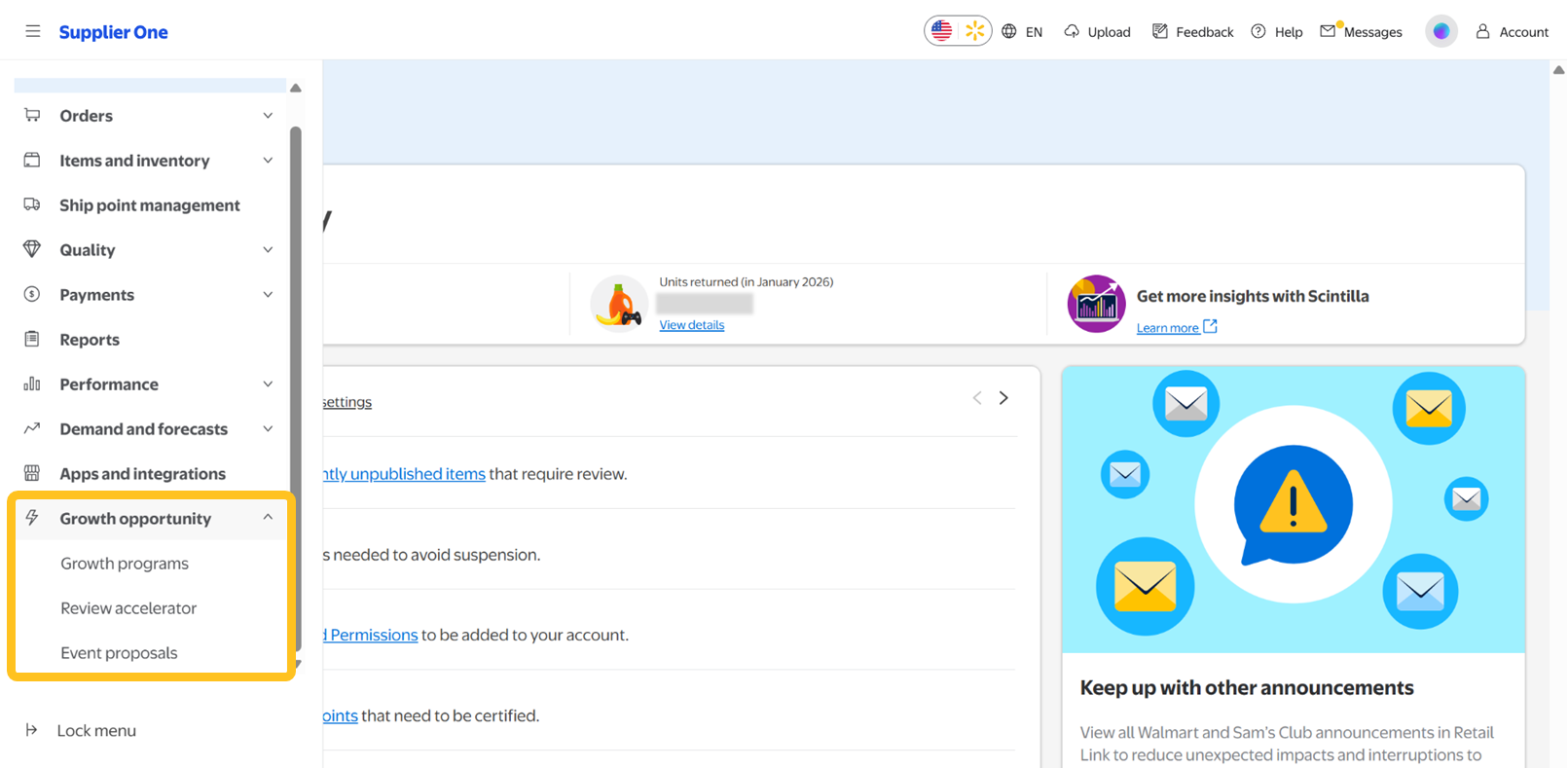
Task: Click the page scroll up arrow
Action: (1558, 70)
